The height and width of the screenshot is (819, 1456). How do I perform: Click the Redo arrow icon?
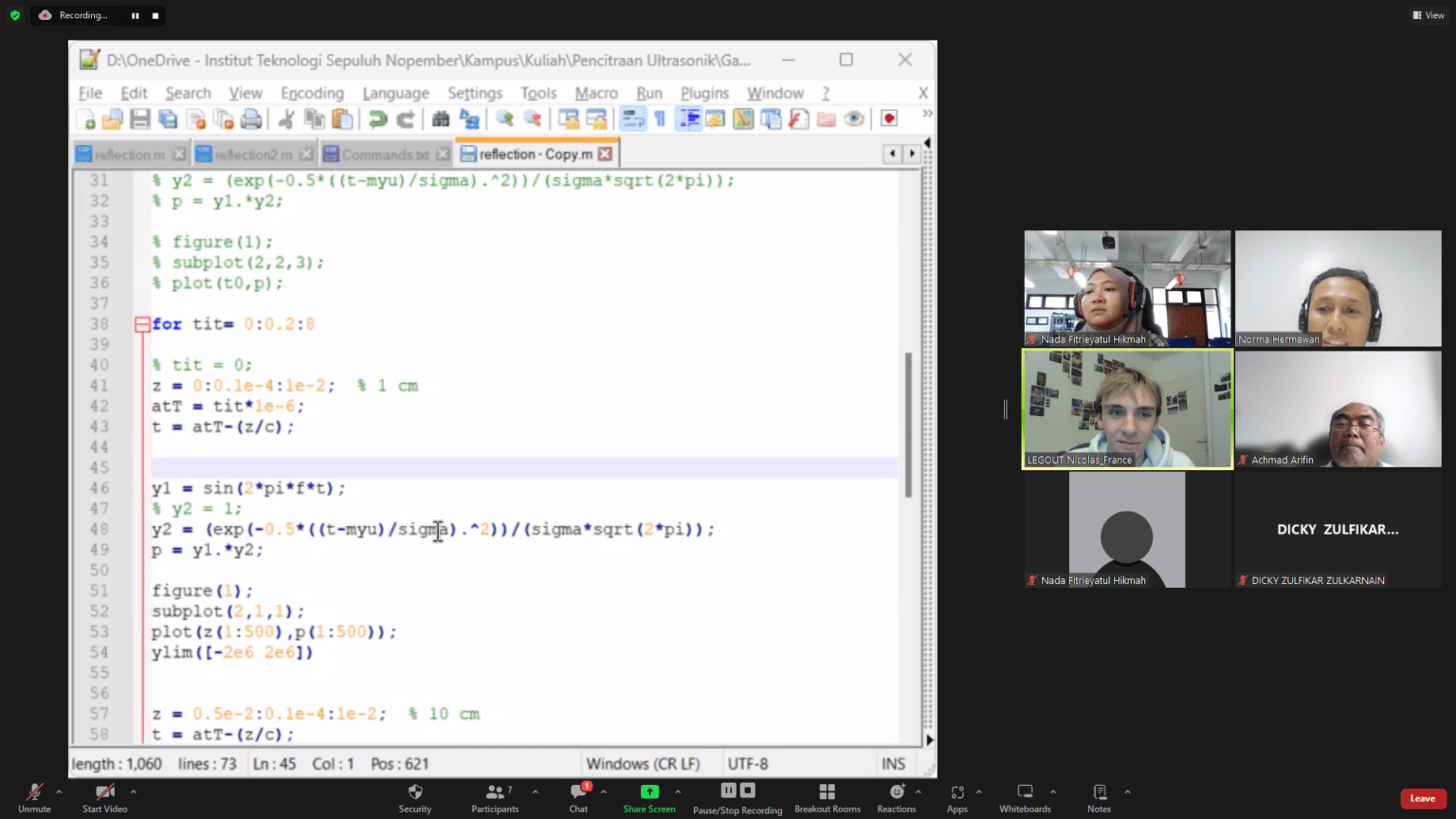[x=405, y=119]
